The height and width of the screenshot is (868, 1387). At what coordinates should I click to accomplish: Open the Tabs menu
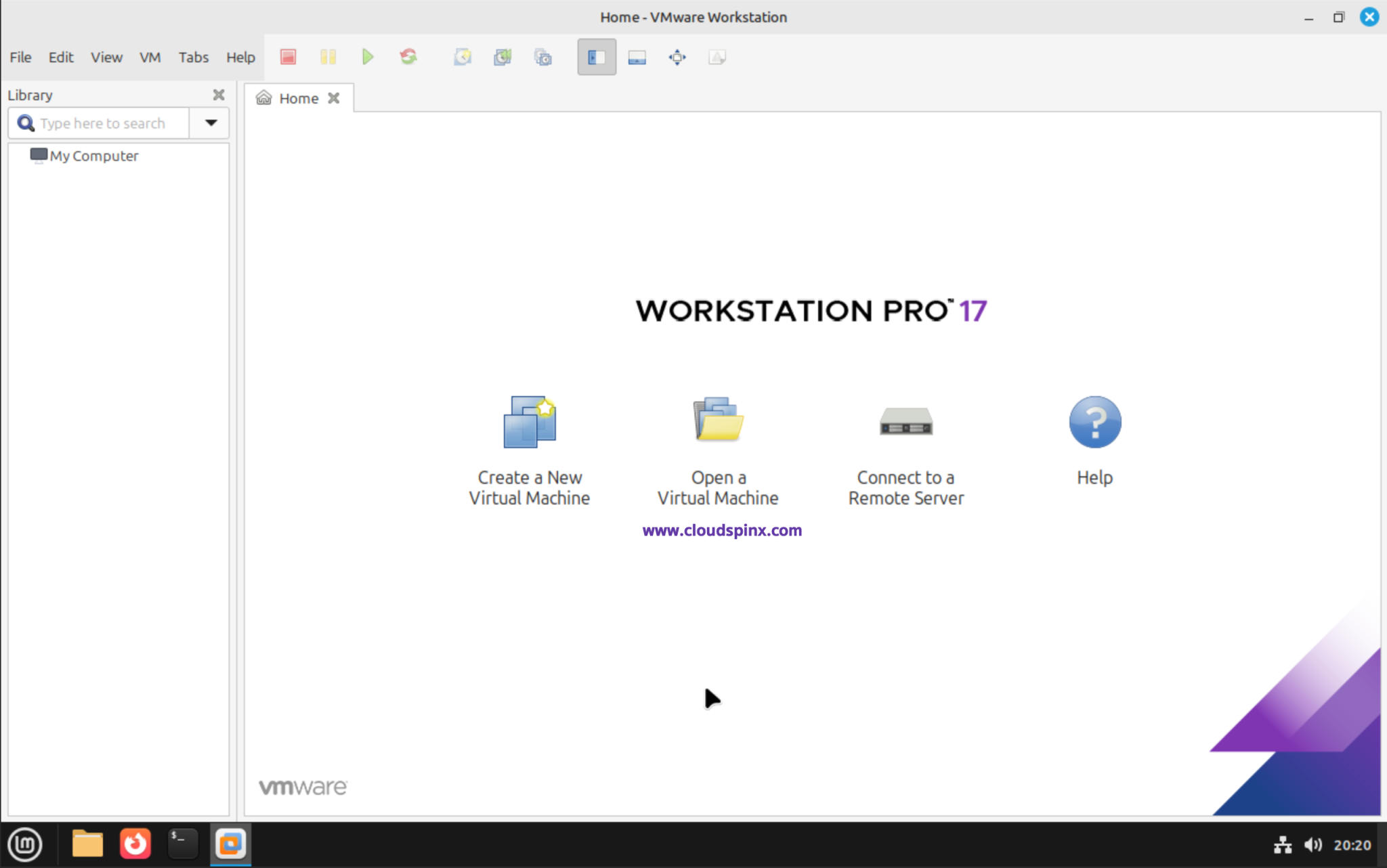coord(193,57)
